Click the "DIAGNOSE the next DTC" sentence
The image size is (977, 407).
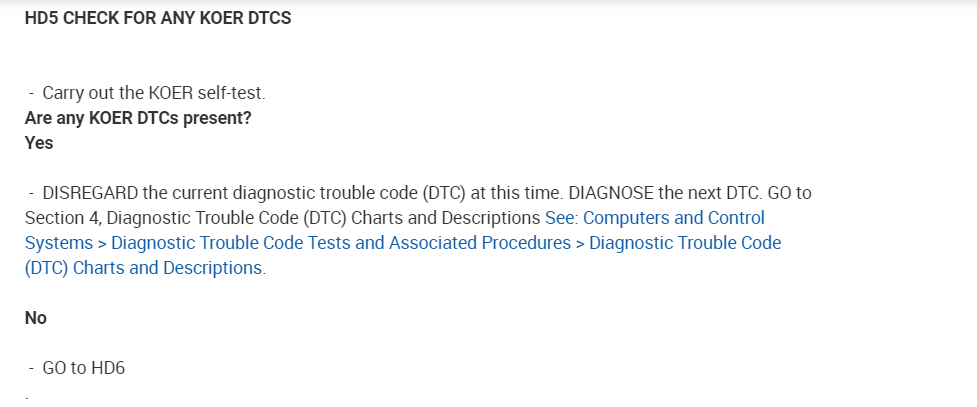click(x=653, y=191)
